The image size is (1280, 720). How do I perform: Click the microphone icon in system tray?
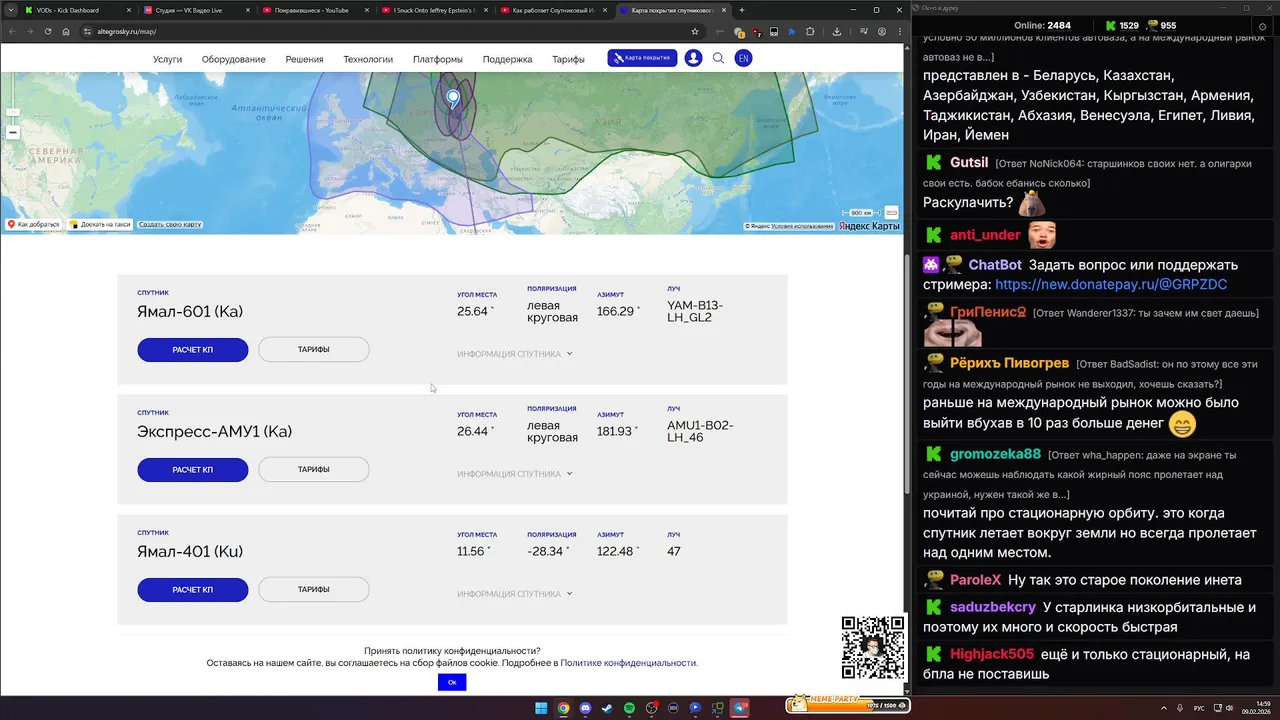(x=1181, y=708)
